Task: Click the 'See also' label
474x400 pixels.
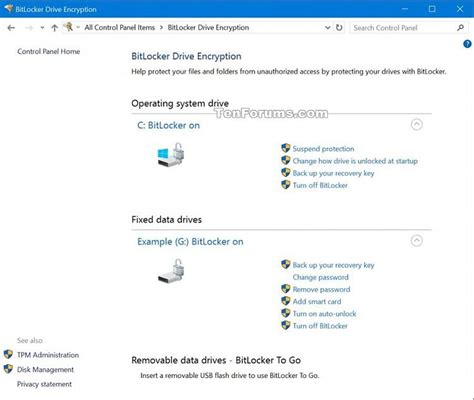Action: coord(30,341)
